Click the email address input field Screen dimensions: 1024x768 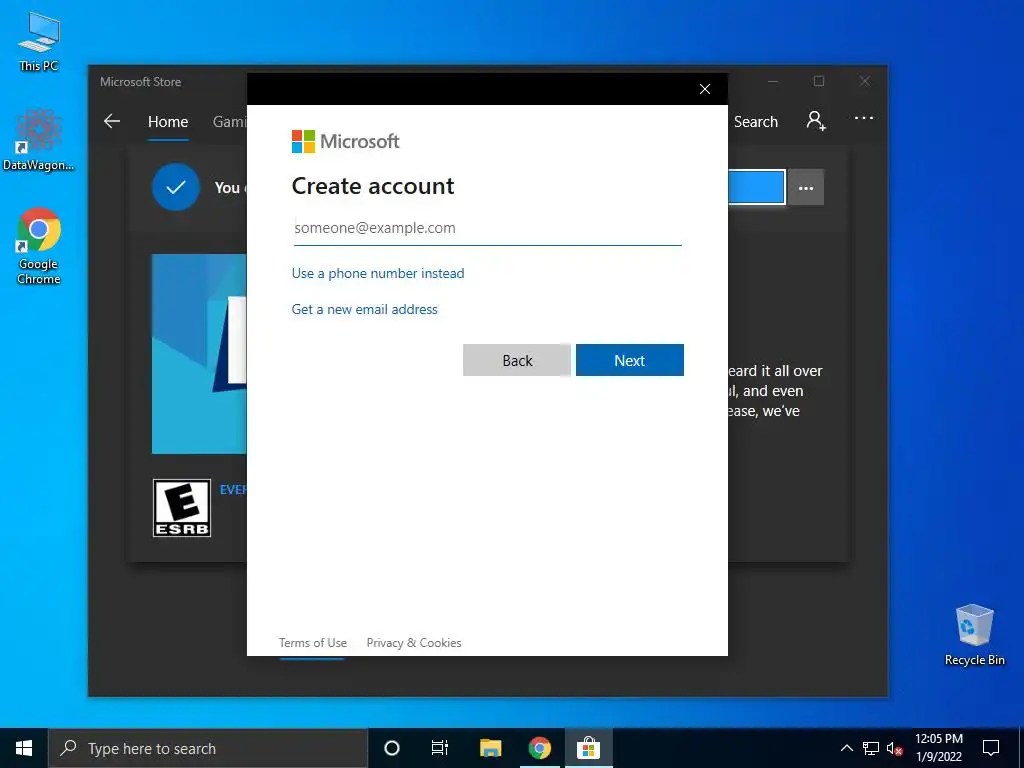point(487,229)
